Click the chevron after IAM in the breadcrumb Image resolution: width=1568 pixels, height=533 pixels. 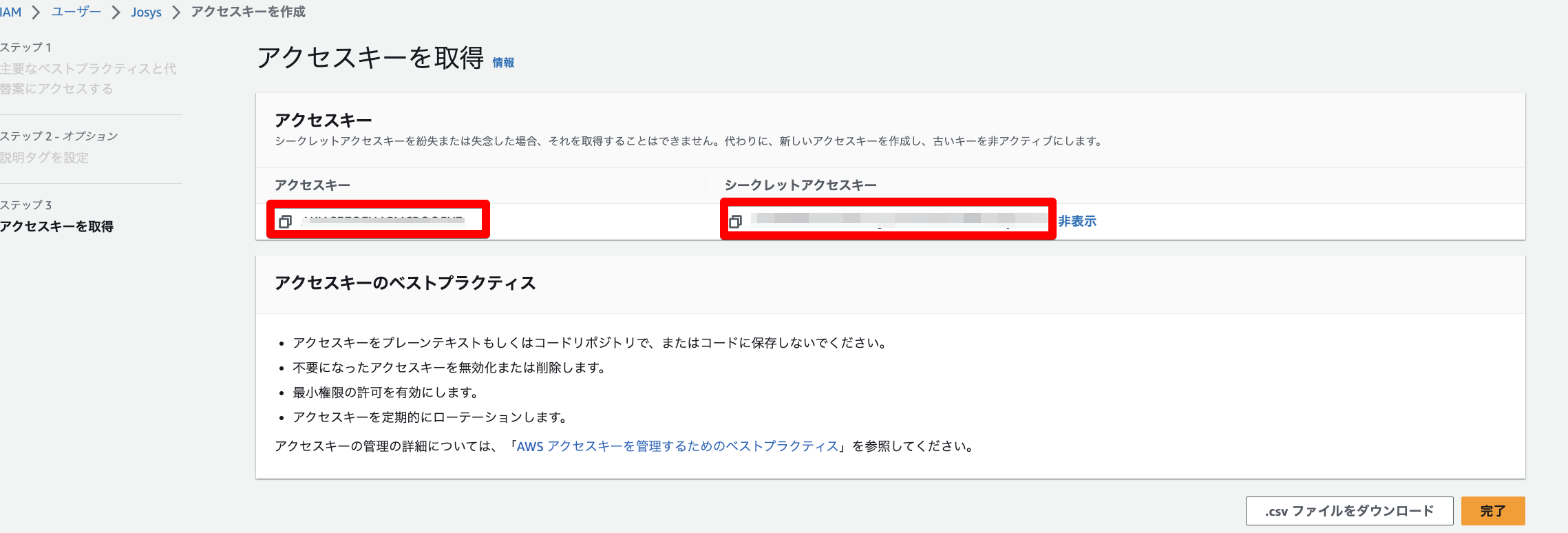click(36, 12)
